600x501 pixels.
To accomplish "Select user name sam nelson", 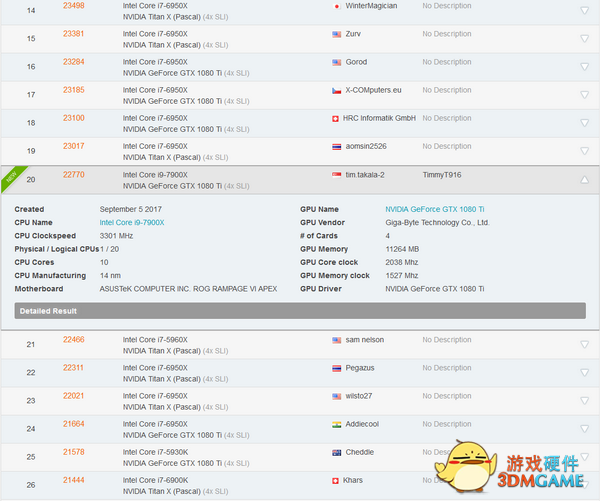I will coord(365,339).
